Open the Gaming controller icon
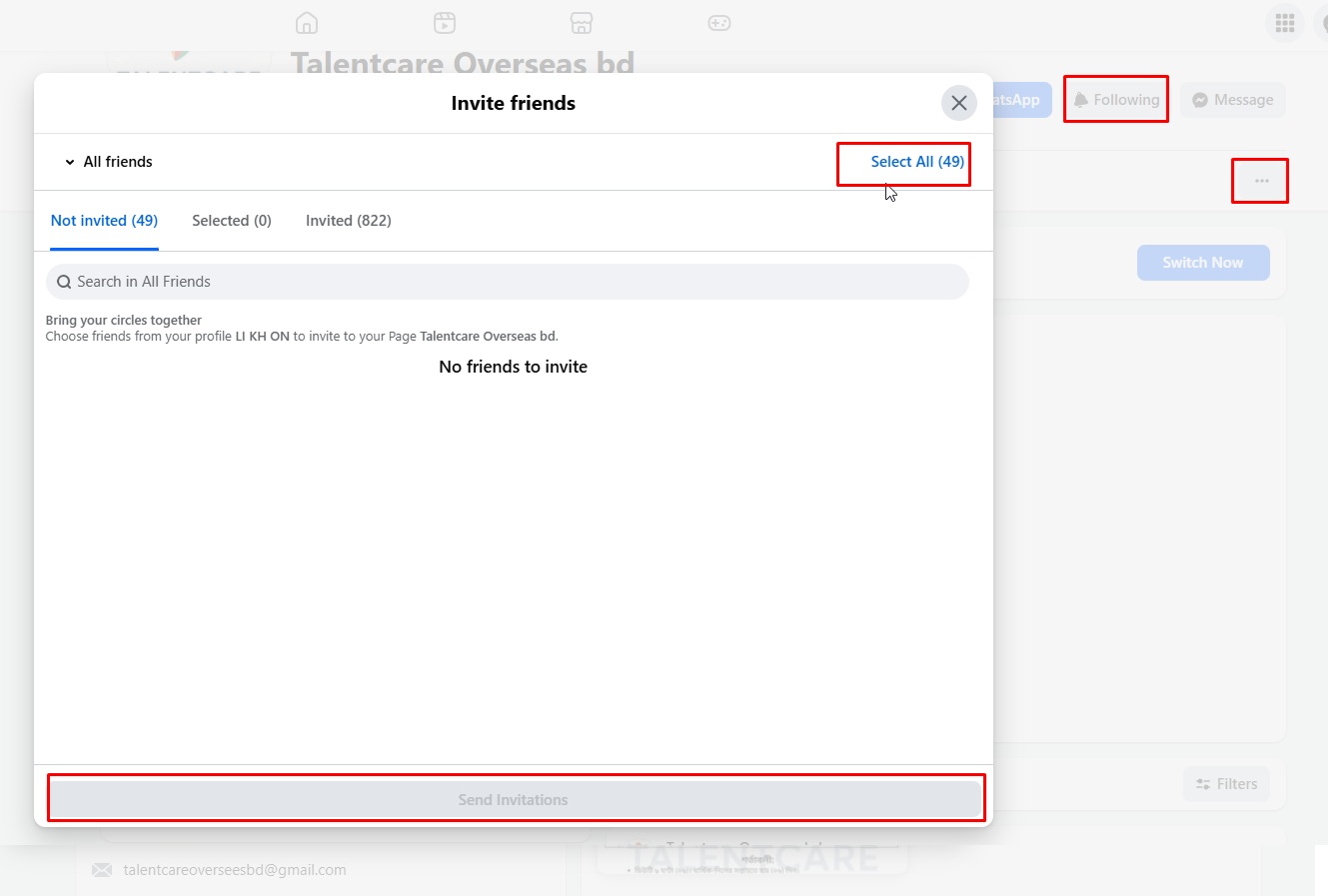The width and height of the screenshot is (1328, 896). (719, 23)
